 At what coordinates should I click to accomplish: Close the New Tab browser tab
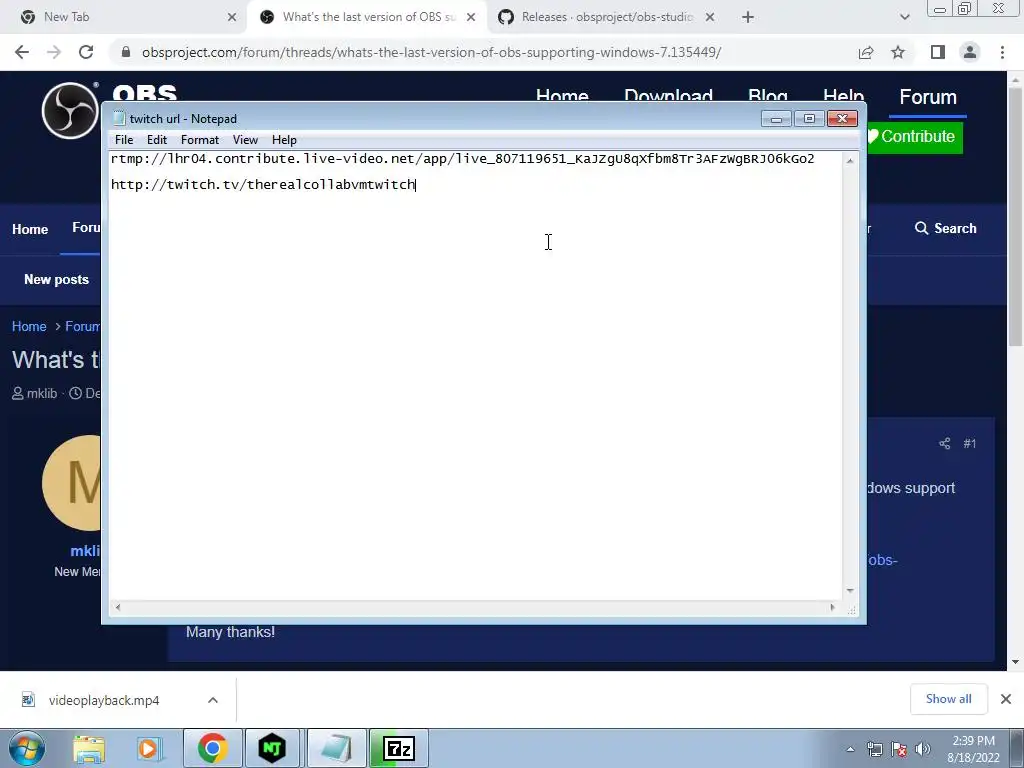pos(232,17)
